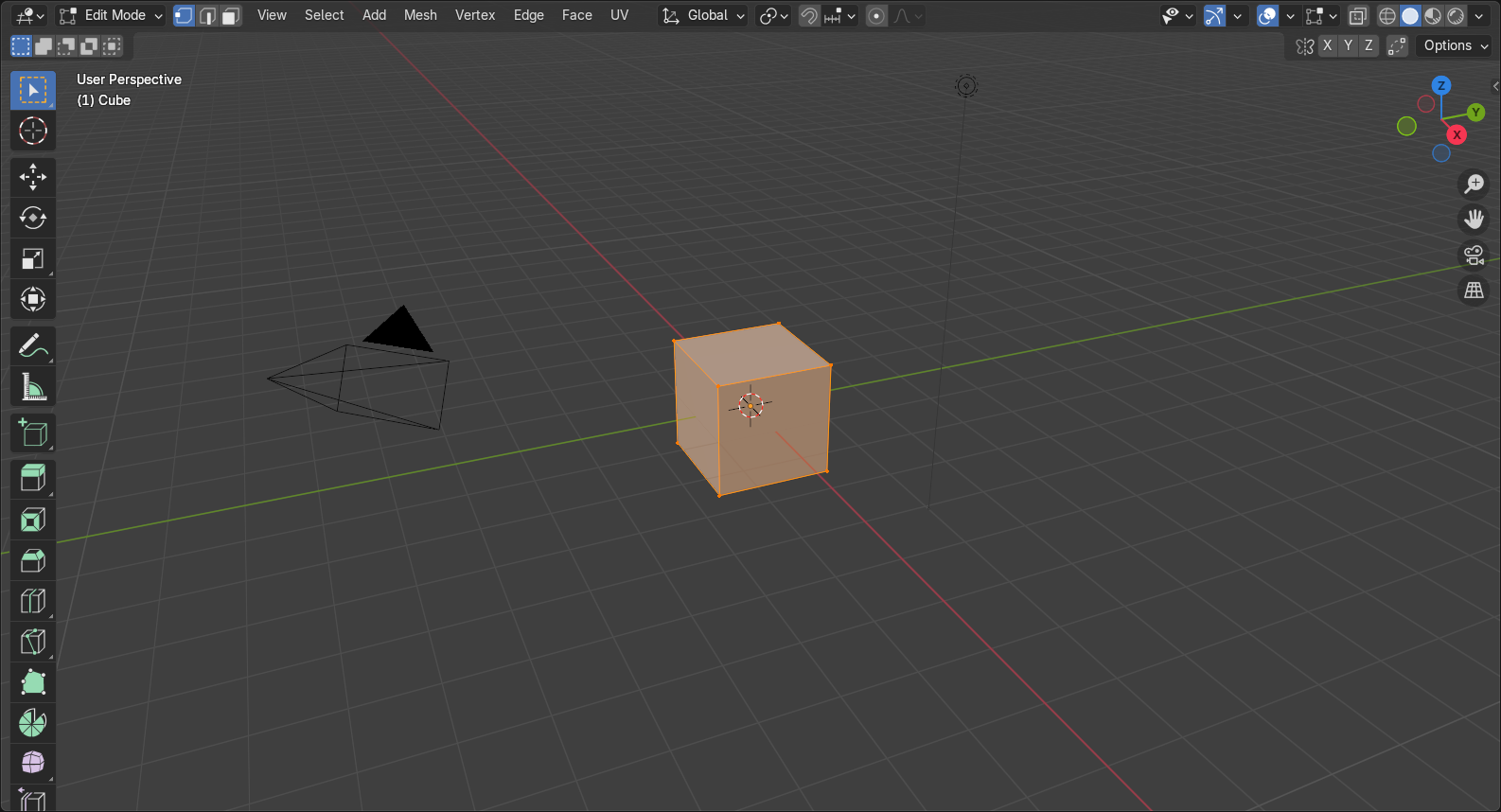Image resolution: width=1501 pixels, height=812 pixels.
Task: Open the Mesh menu
Action: [x=420, y=15]
